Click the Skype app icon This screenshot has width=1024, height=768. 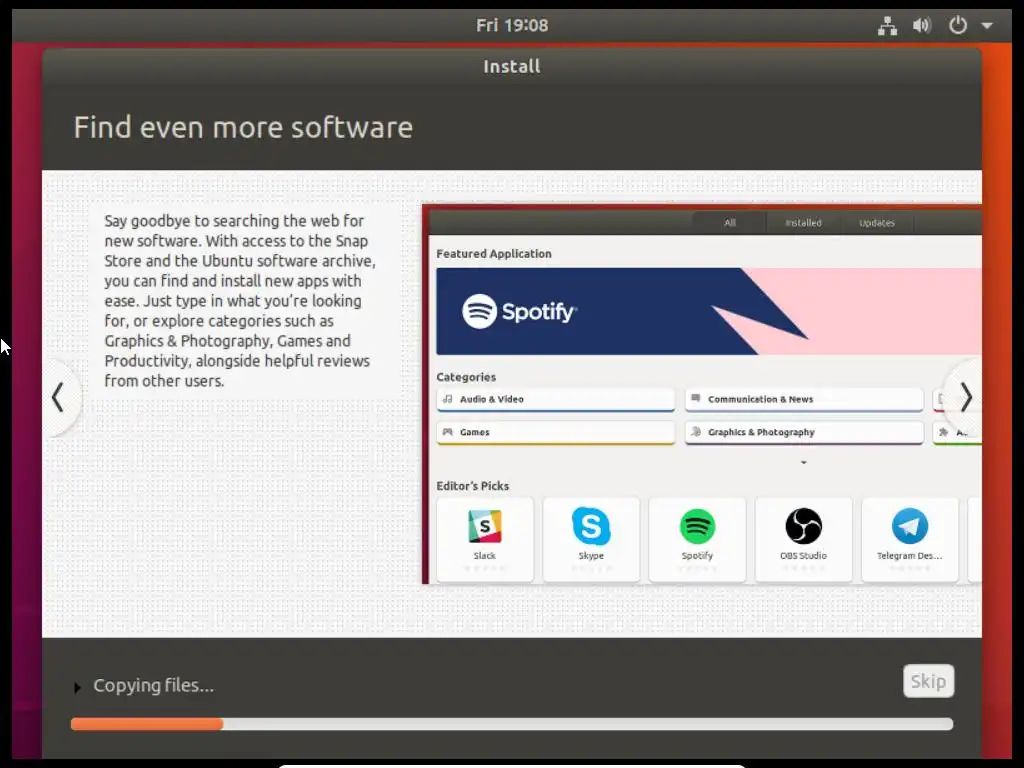591,526
